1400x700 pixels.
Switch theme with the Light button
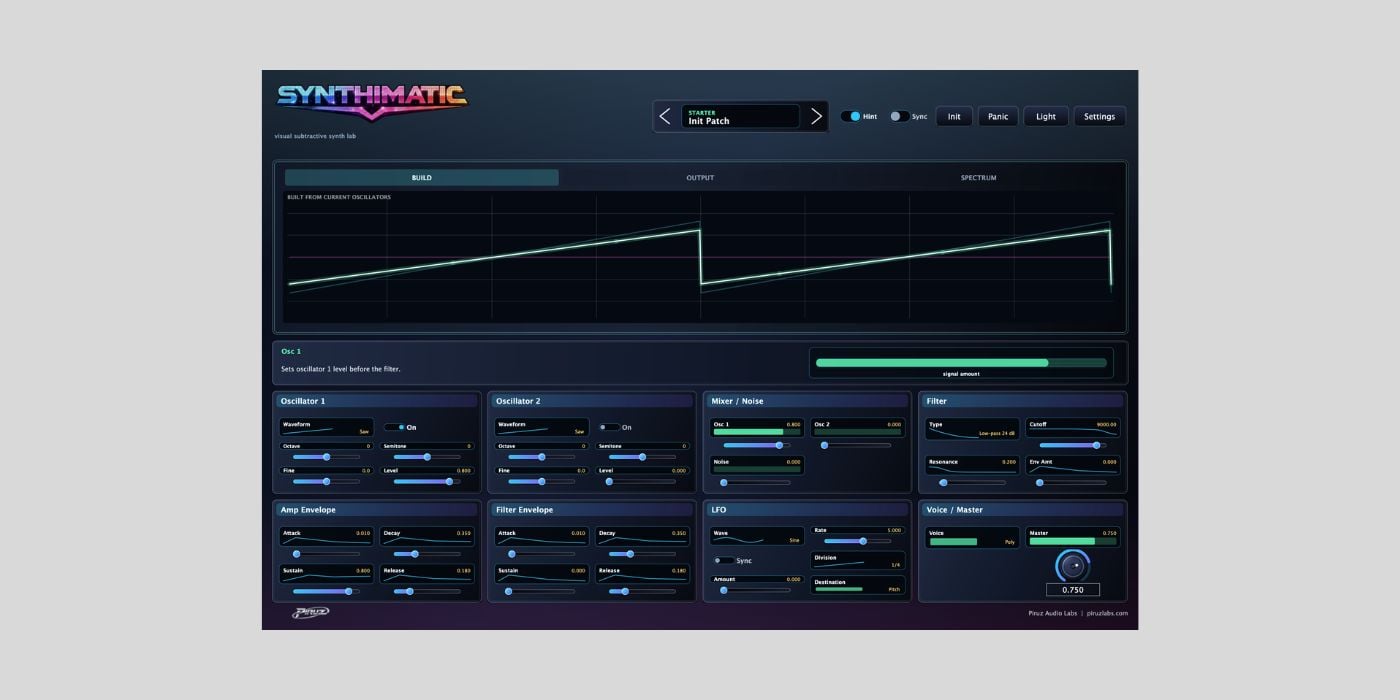(x=1046, y=116)
